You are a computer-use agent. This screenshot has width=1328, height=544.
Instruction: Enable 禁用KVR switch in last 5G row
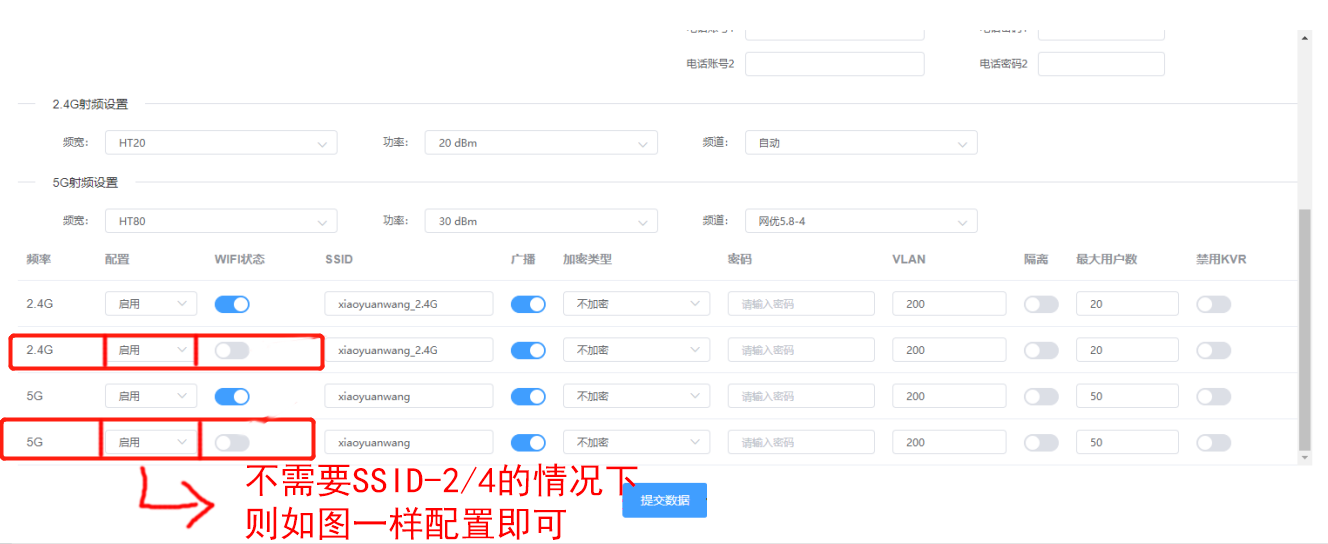[1213, 442]
